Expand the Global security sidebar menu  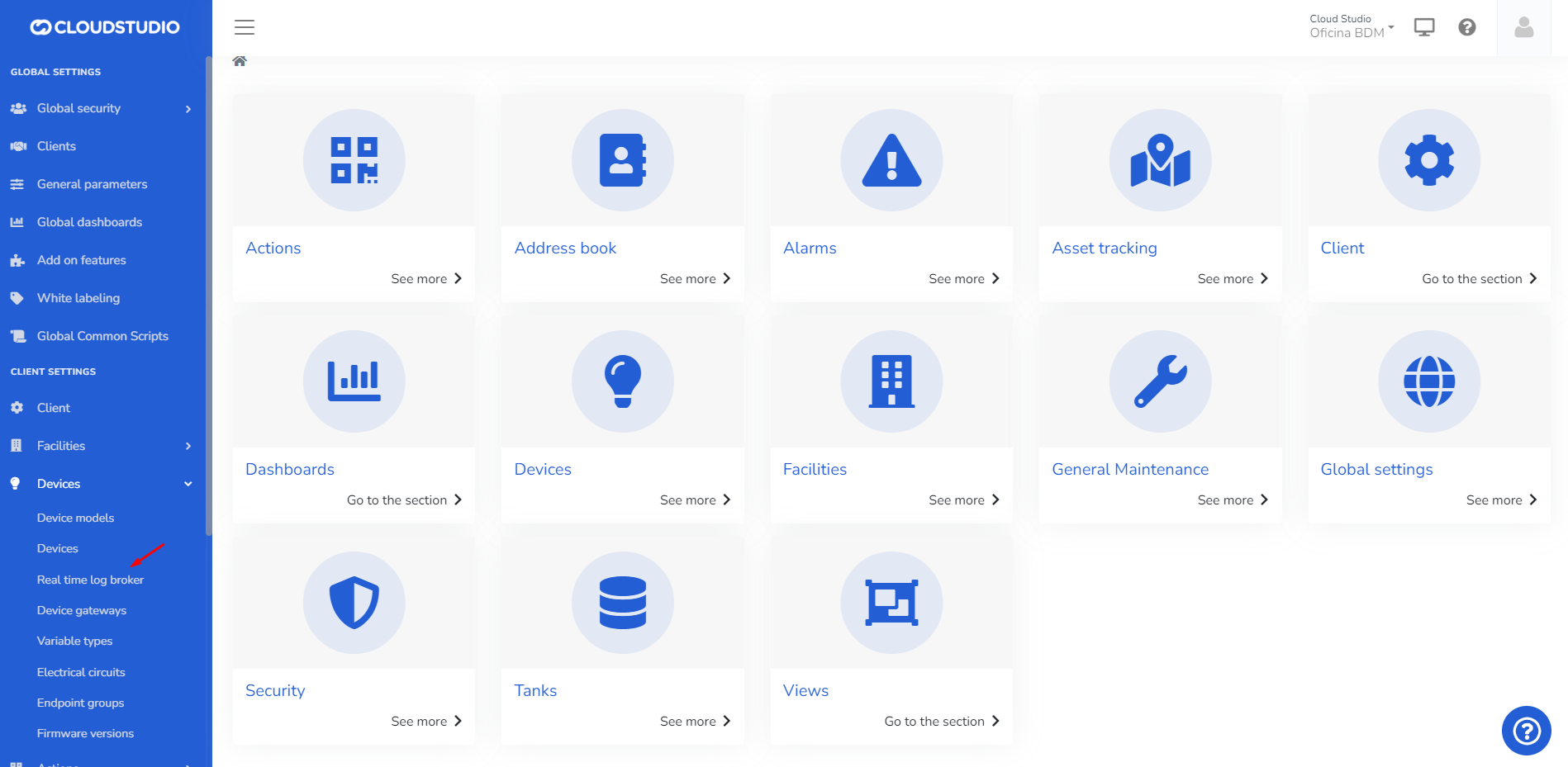tap(101, 108)
